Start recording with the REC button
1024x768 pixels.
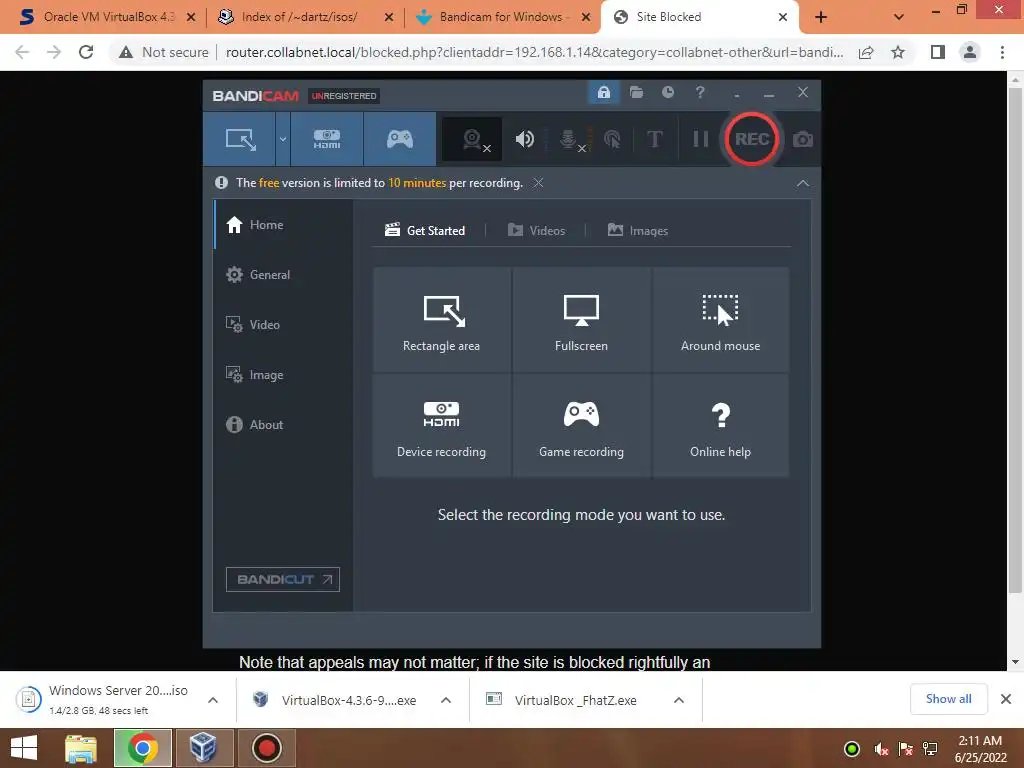(x=752, y=139)
